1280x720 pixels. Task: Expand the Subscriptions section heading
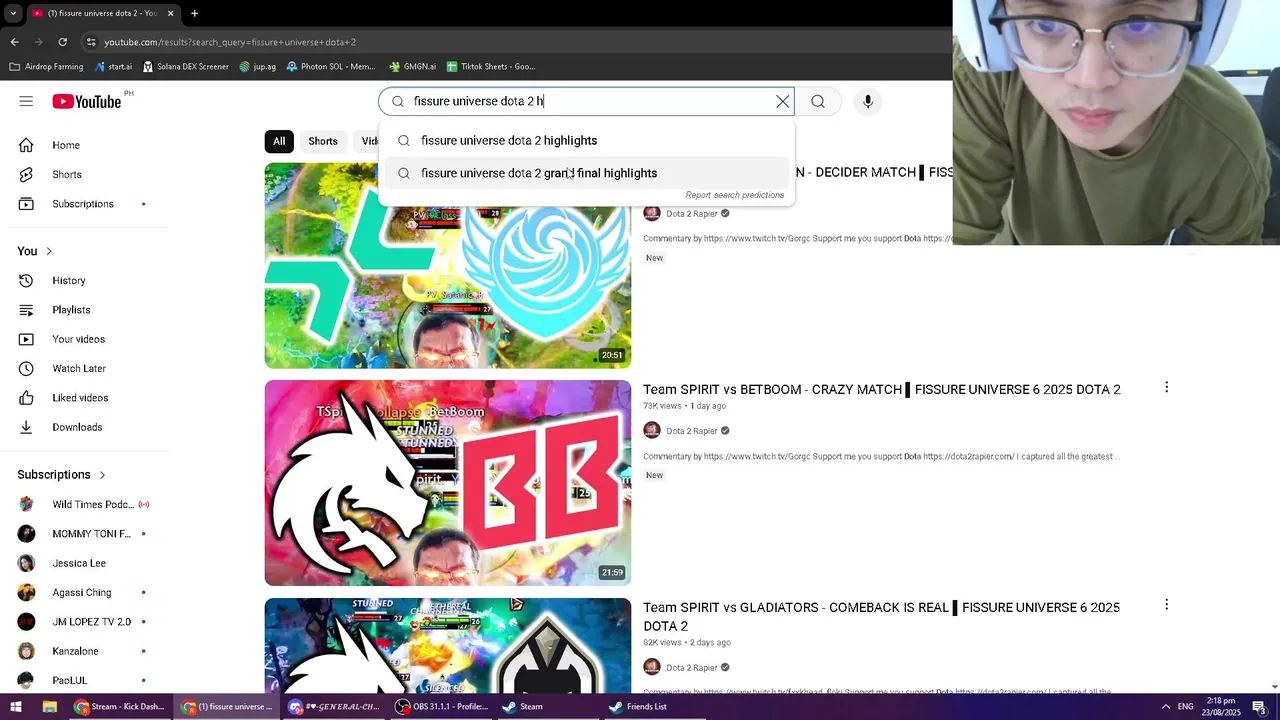point(62,474)
